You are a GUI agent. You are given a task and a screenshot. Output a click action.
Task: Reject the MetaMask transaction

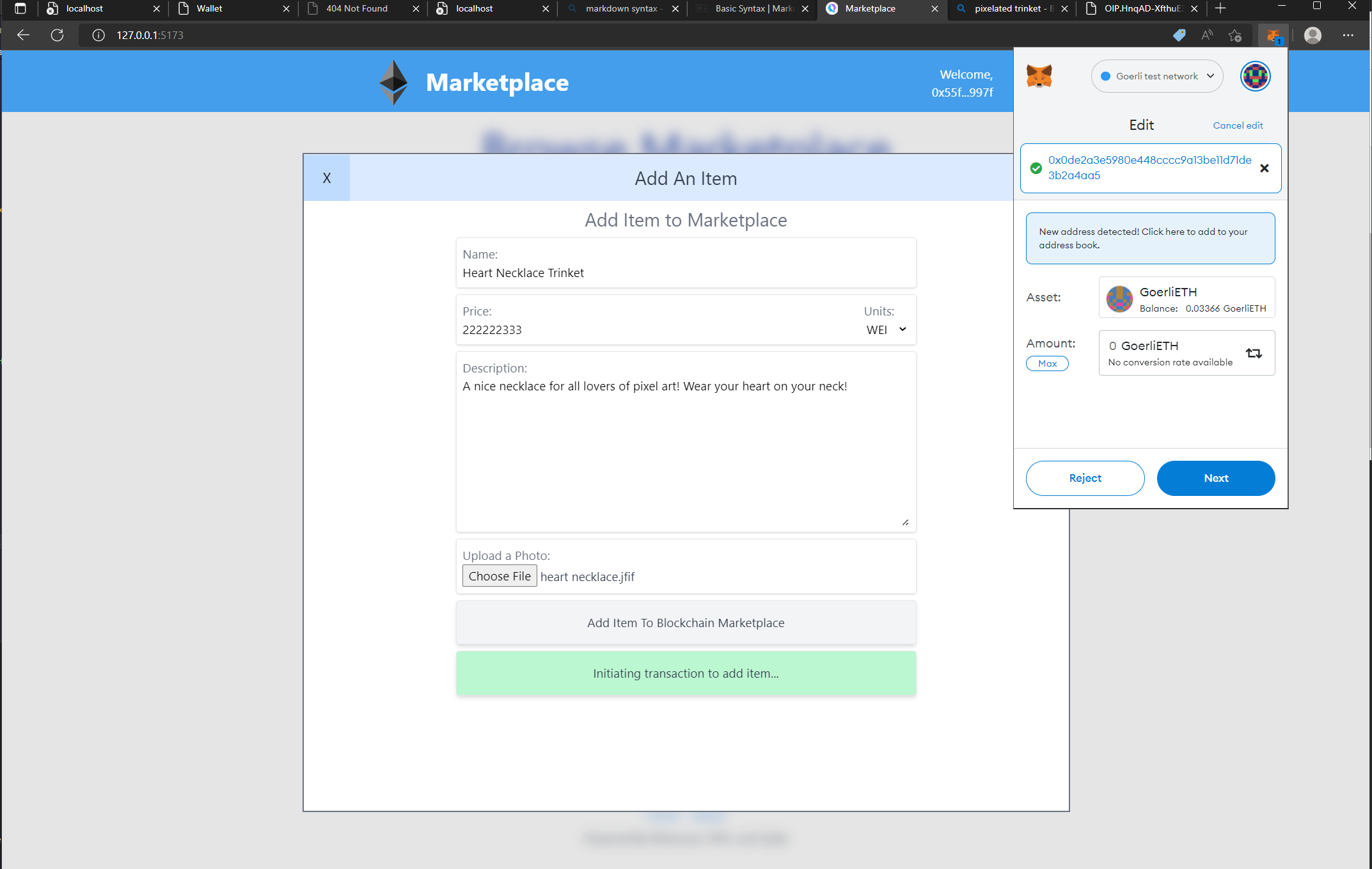1085,478
